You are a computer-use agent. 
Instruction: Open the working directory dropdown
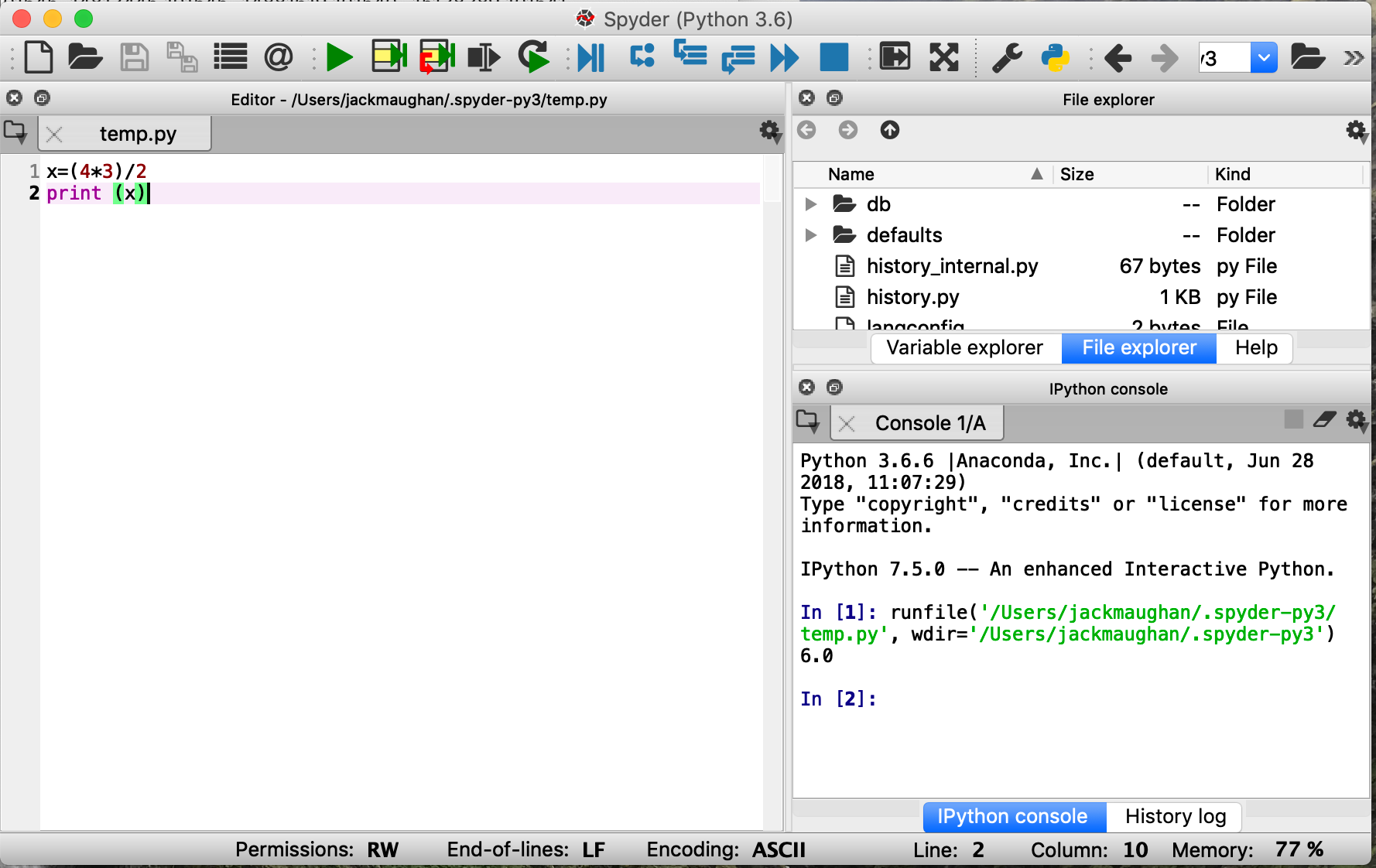click(x=1264, y=57)
